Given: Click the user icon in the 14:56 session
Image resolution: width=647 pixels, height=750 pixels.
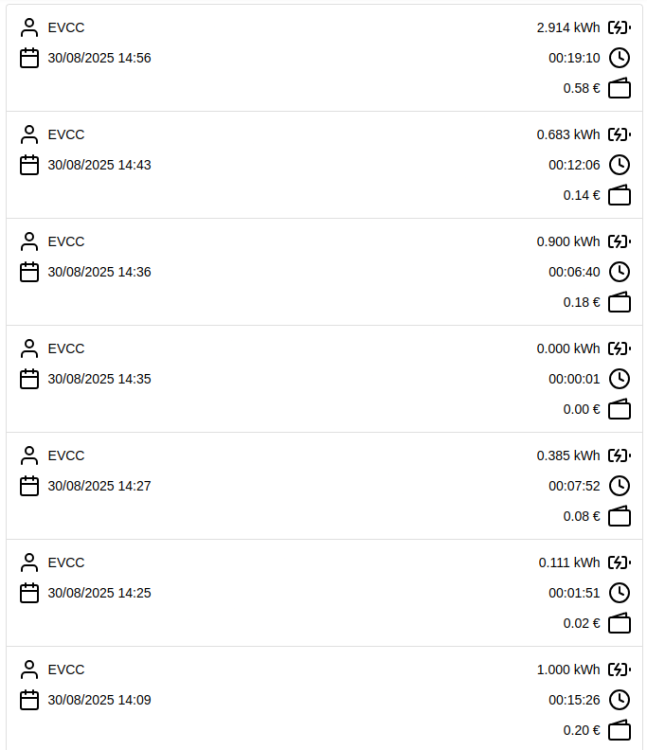Looking at the screenshot, I should tap(29, 28).
